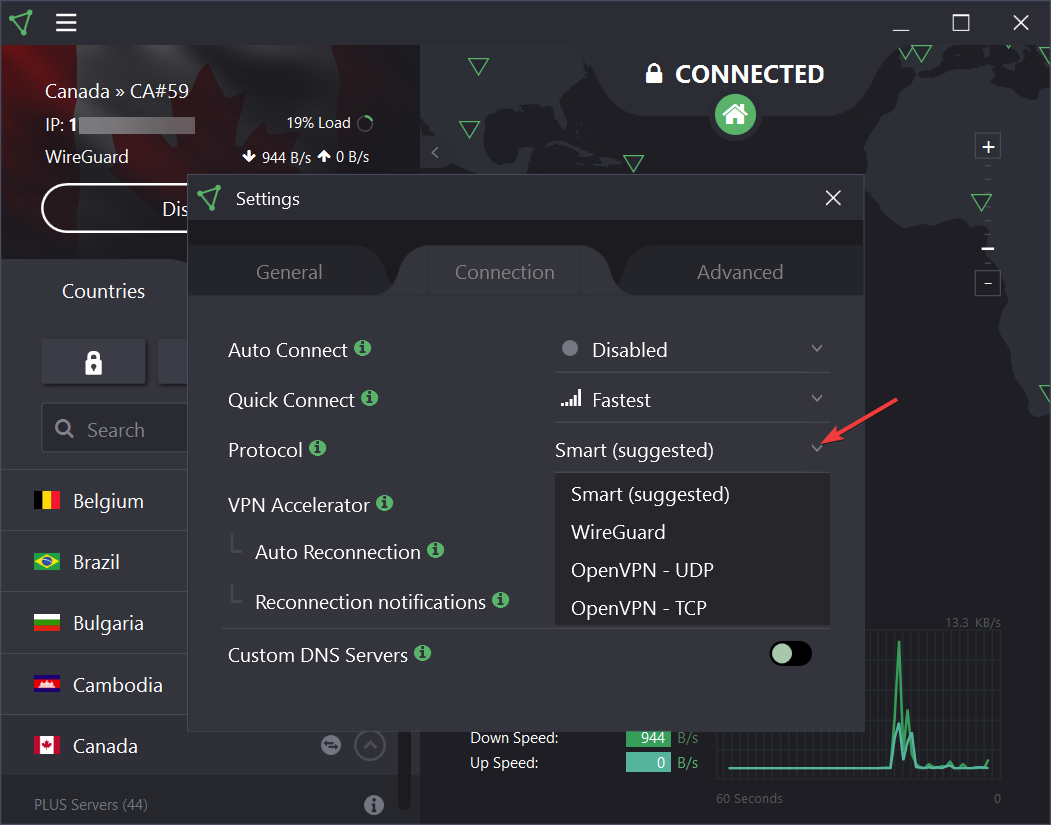The width and height of the screenshot is (1051, 825).
Task: Choose OpenVPN - UDP from the list
Action: pyautogui.click(x=642, y=570)
